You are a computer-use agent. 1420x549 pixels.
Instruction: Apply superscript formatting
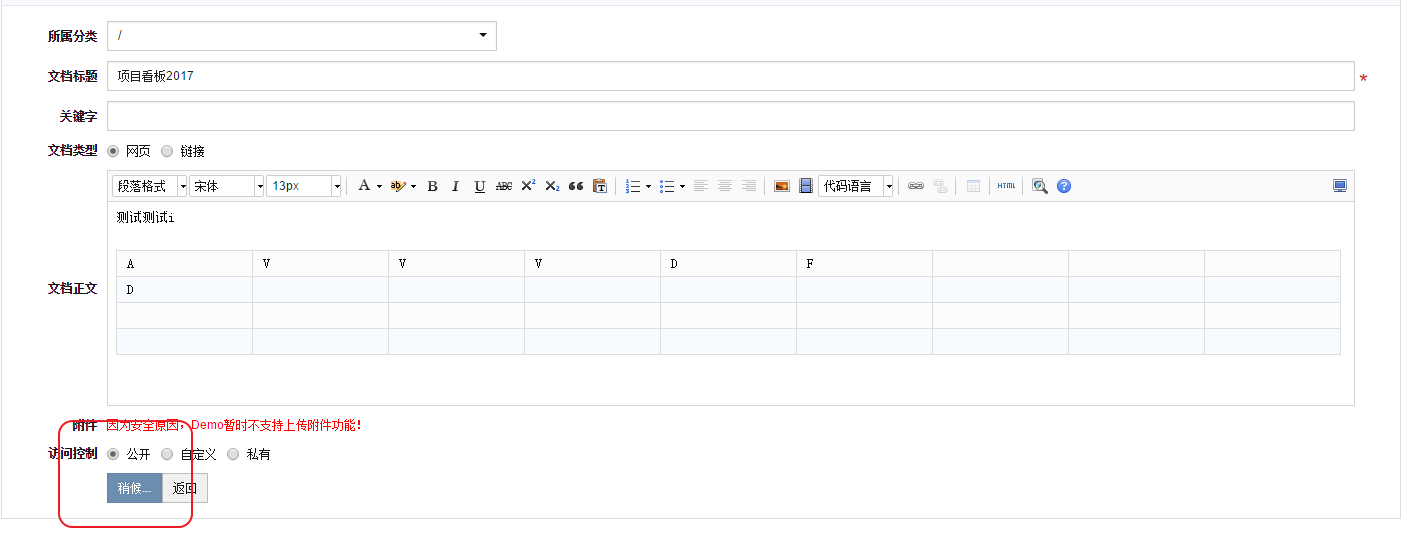[528, 186]
